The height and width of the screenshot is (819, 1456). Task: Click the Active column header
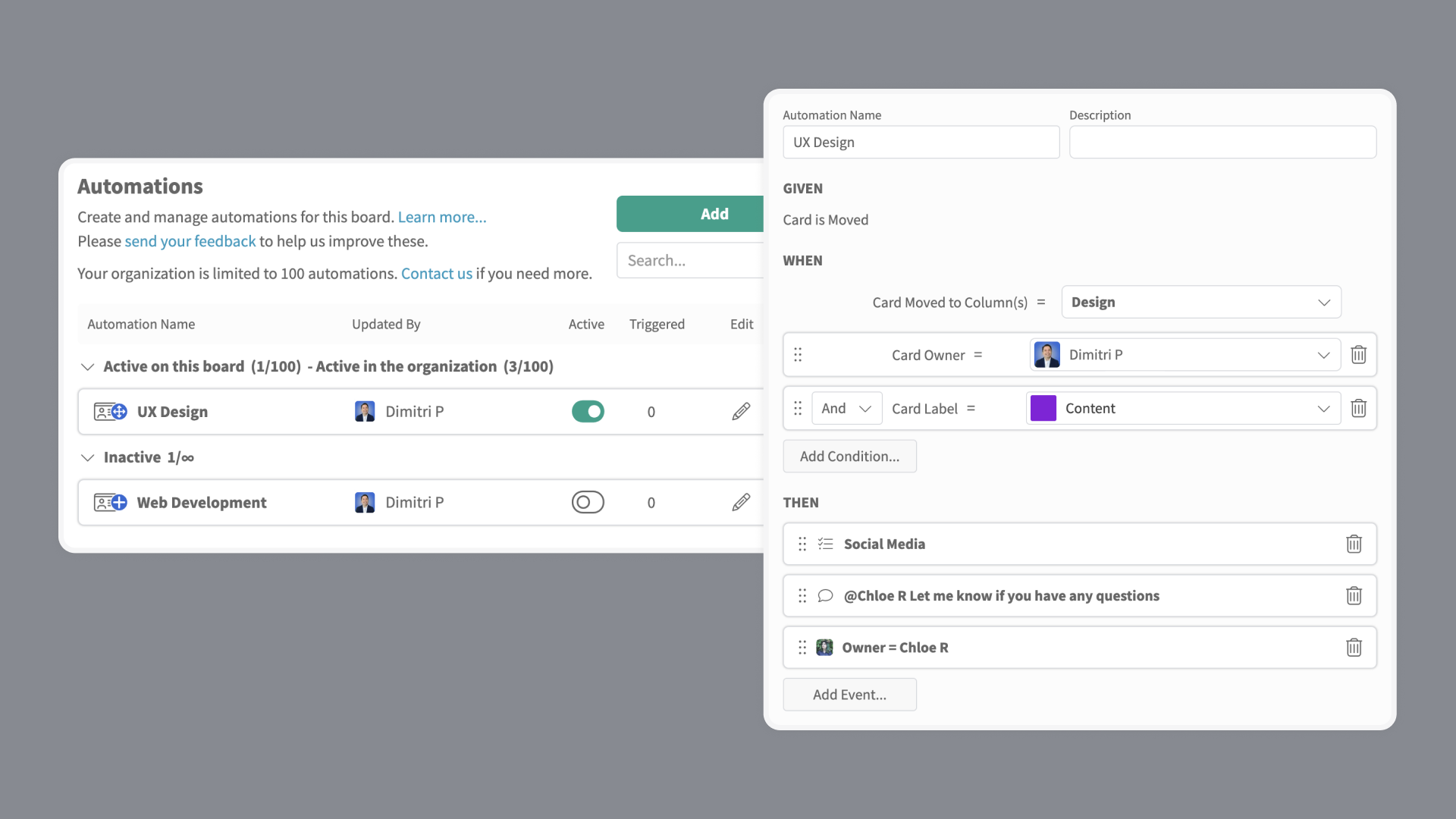pyautogui.click(x=586, y=324)
